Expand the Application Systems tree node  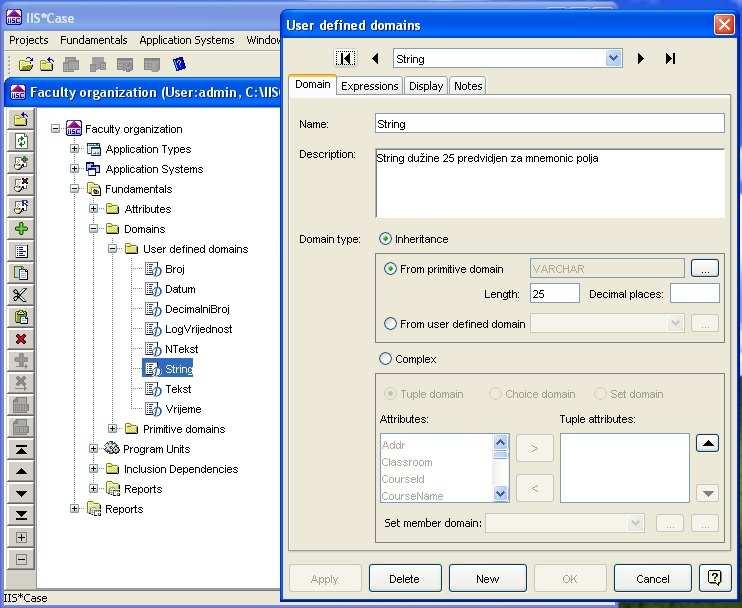point(74,168)
